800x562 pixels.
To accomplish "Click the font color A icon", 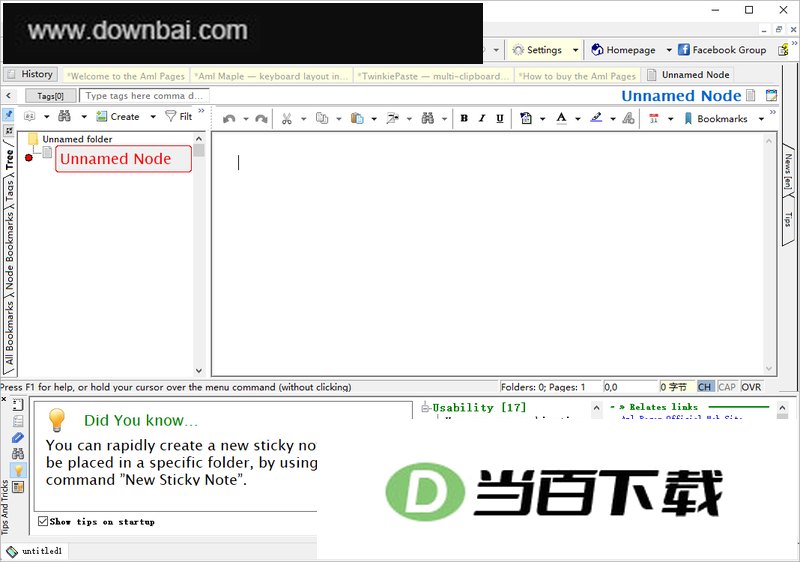I will click(x=561, y=118).
